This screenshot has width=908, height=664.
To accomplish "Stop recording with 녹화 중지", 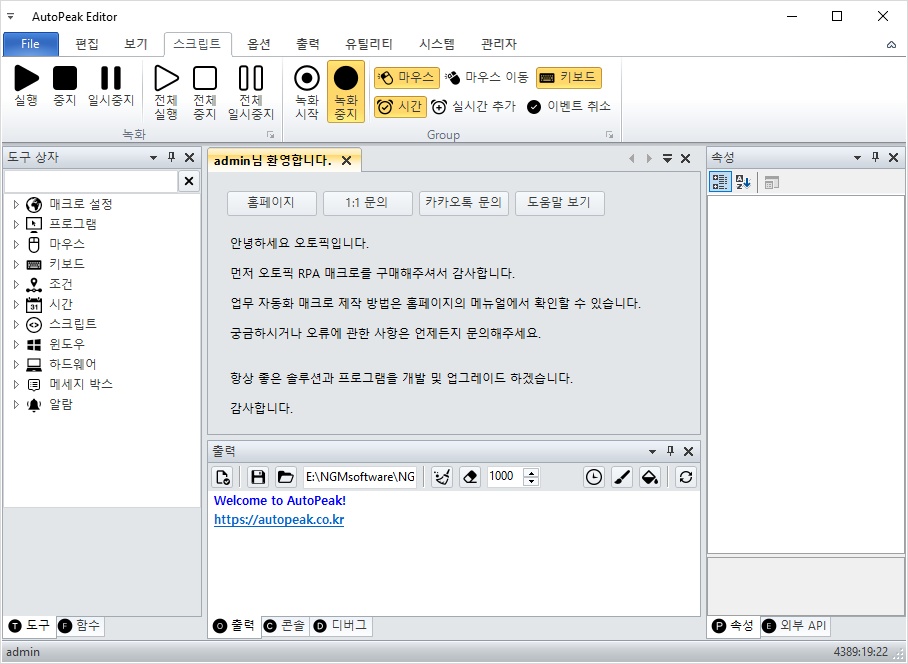I will tap(346, 91).
